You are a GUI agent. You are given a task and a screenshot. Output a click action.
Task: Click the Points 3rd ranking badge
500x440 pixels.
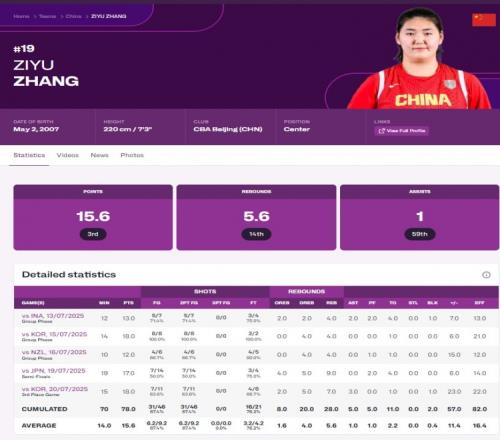(93, 234)
